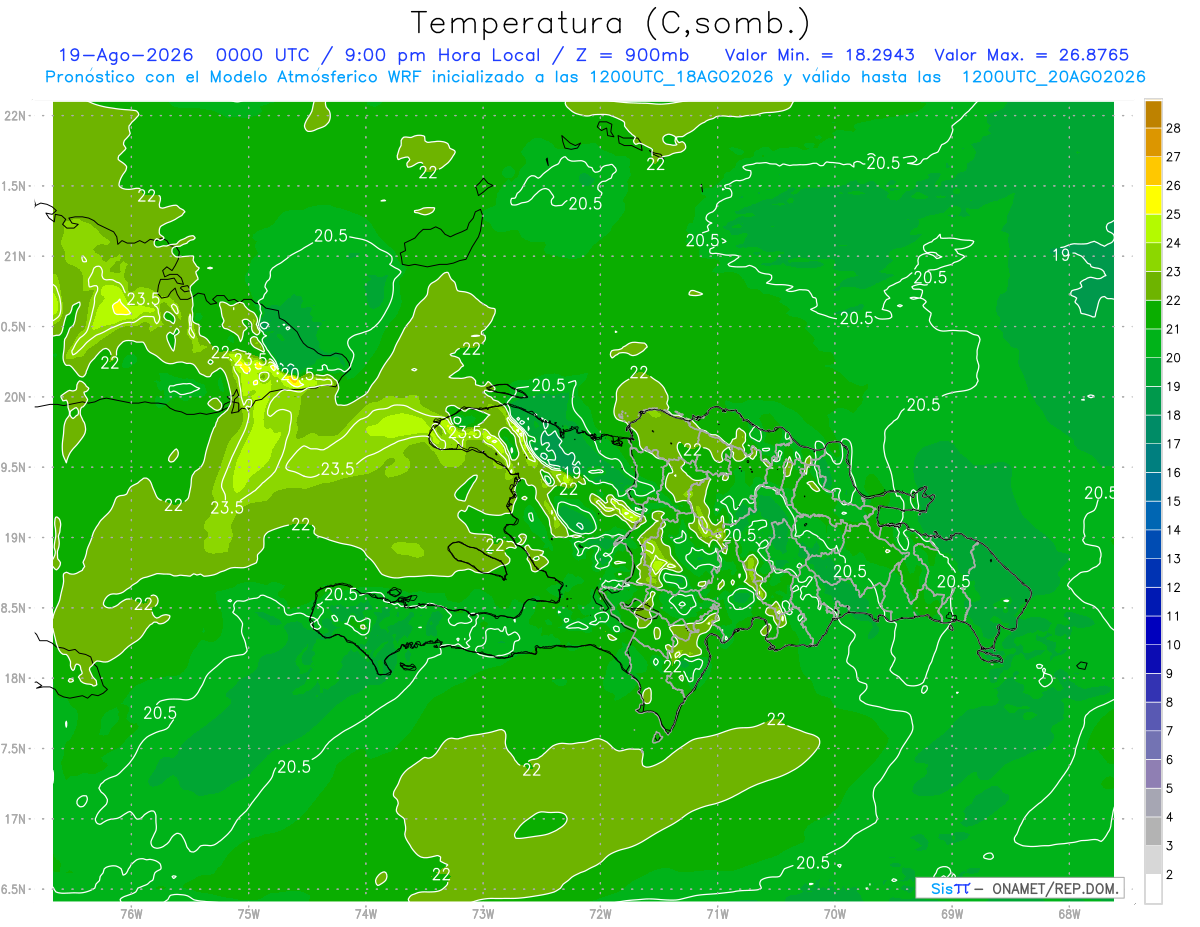Viewport: 1200px width, 927px height.
Task: Click the colorbar scale label '15'
Action: pos(1174,501)
